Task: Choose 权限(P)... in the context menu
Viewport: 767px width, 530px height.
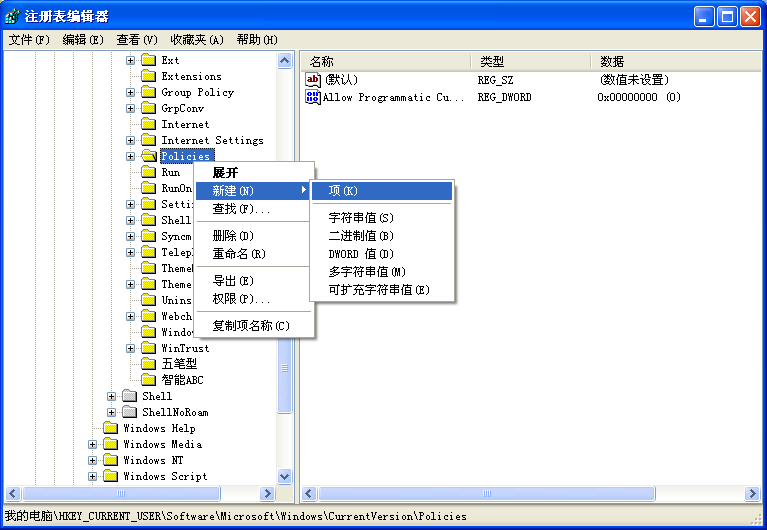Action: tap(253, 299)
